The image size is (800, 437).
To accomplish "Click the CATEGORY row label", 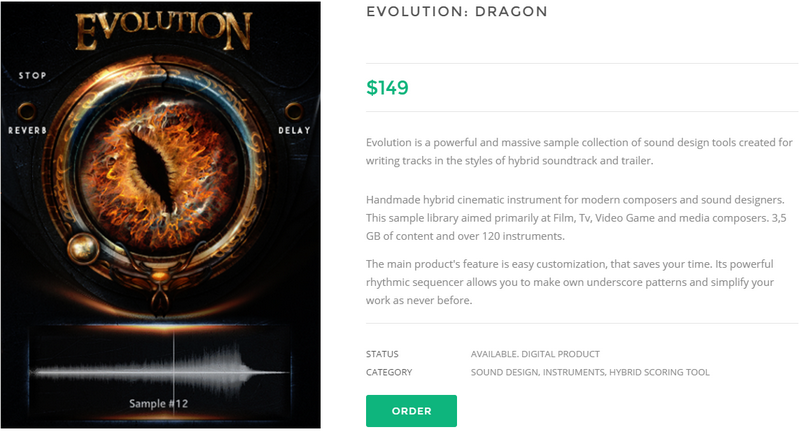I will coord(389,373).
